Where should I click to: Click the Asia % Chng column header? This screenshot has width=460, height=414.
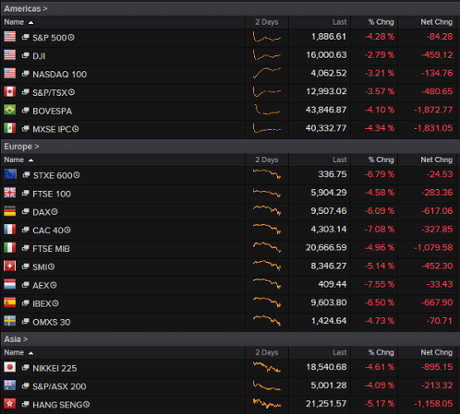pyautogui.click(x=381, y=353)
